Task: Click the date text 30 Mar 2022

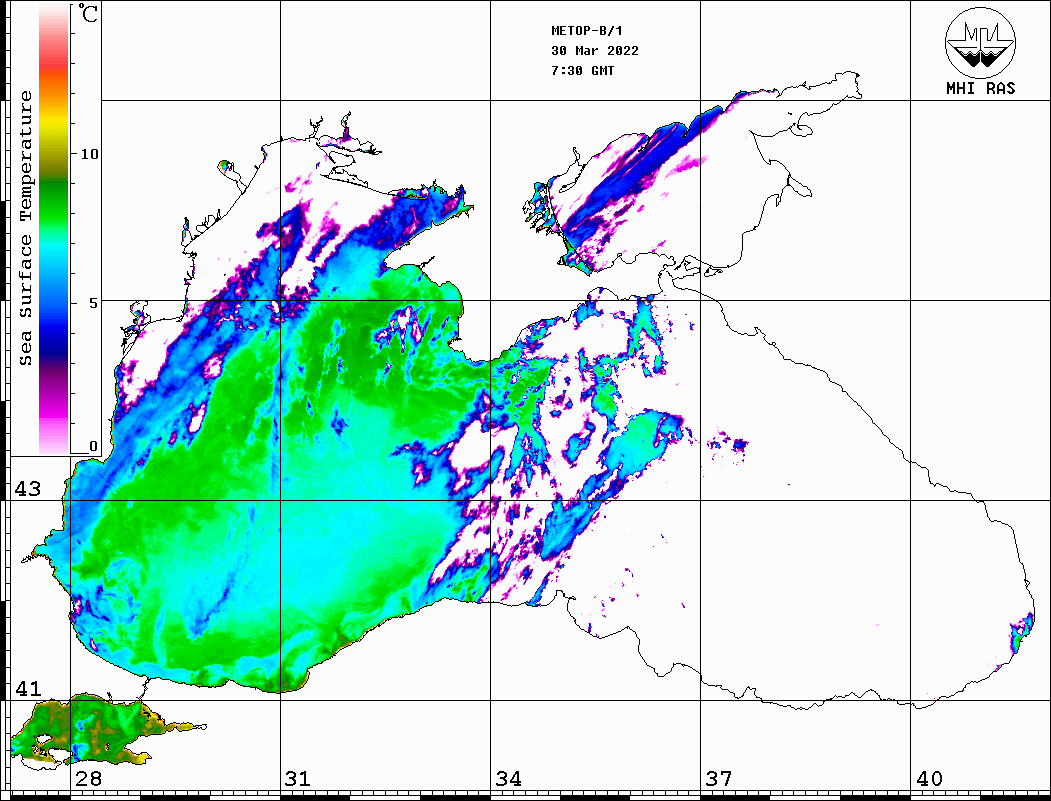Action: click(x=595, y=51)
